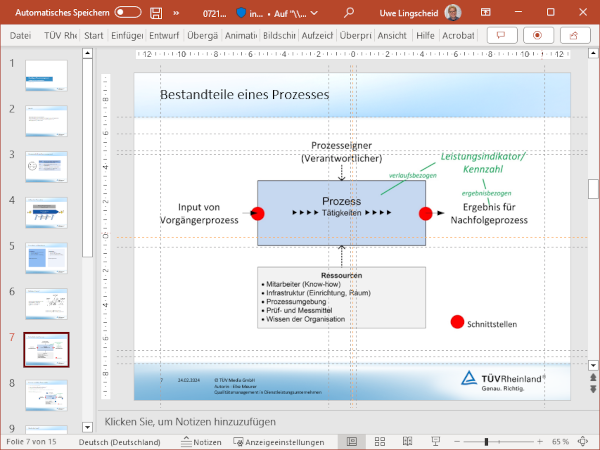Start slideshow from status bar icon

pos(436,441)
